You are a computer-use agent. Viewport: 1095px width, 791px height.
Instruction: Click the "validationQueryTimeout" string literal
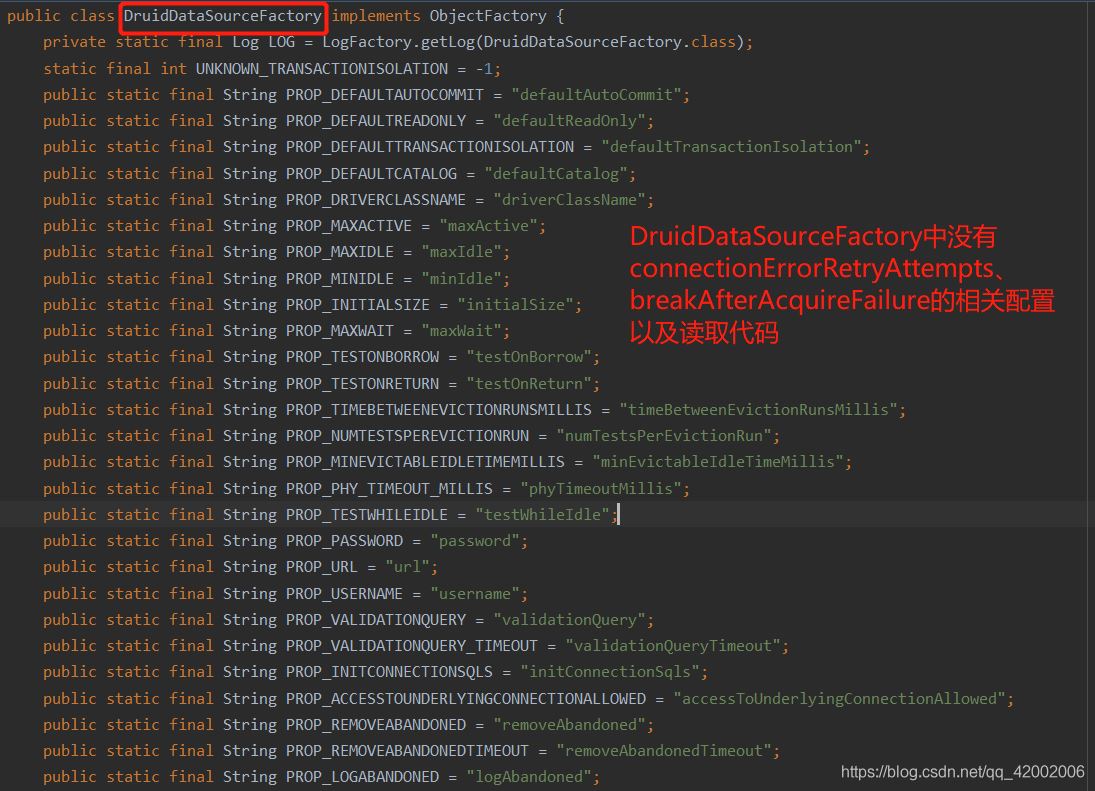[x=673, y=646]
